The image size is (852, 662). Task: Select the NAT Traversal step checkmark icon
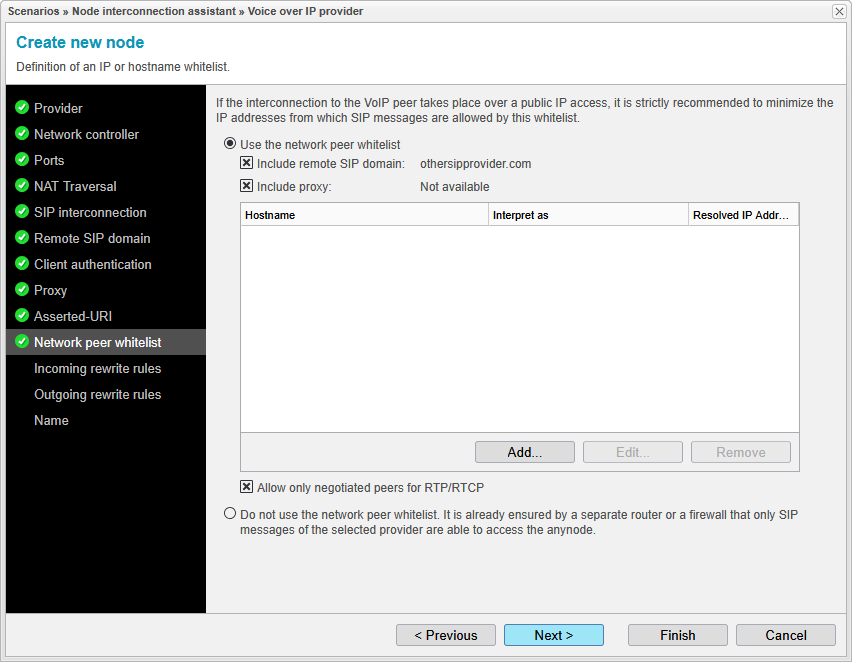click(21, 186)
